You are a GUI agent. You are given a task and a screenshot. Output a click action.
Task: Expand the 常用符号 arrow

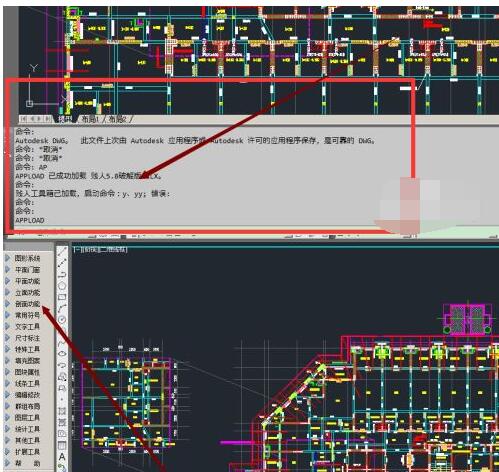point(8,315)
